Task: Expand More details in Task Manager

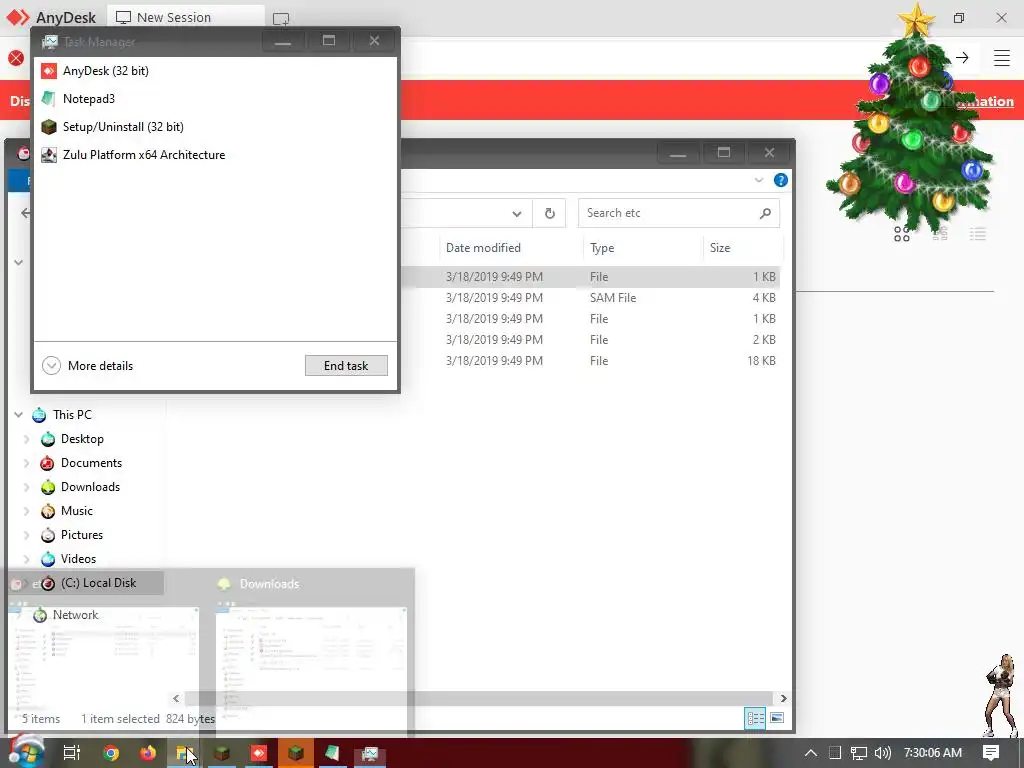Action: click(88, 366)
